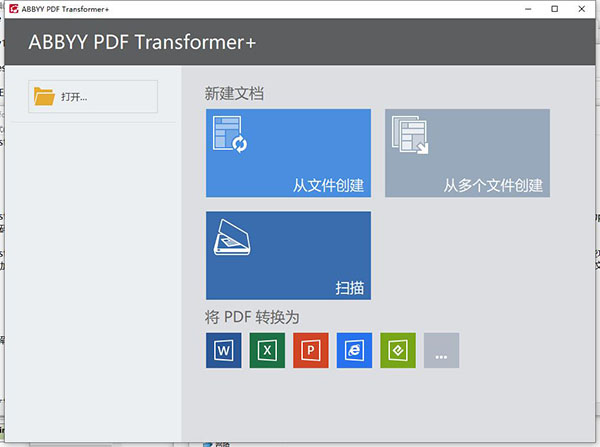Select the 从文件创建 create from file tile

click(x=288, y=153)
